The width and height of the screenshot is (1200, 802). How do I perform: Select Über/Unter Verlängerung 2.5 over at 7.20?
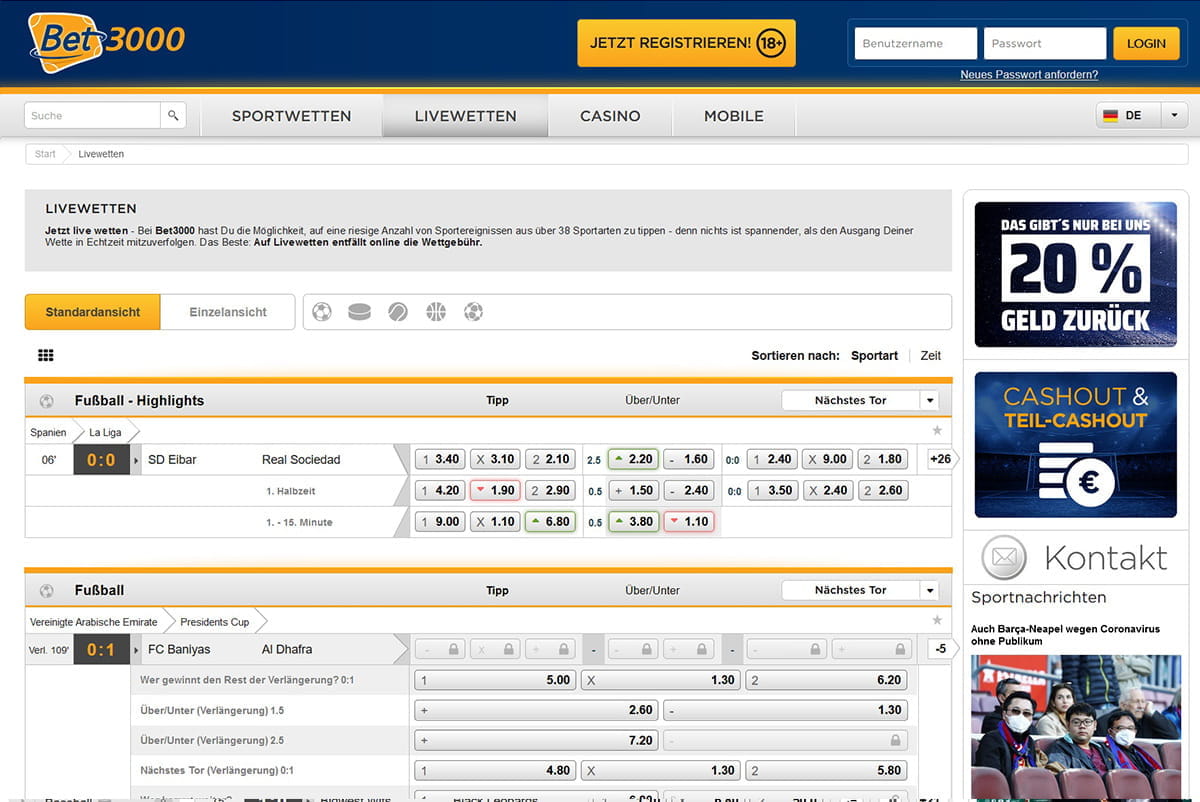click(x=537, y=741)
